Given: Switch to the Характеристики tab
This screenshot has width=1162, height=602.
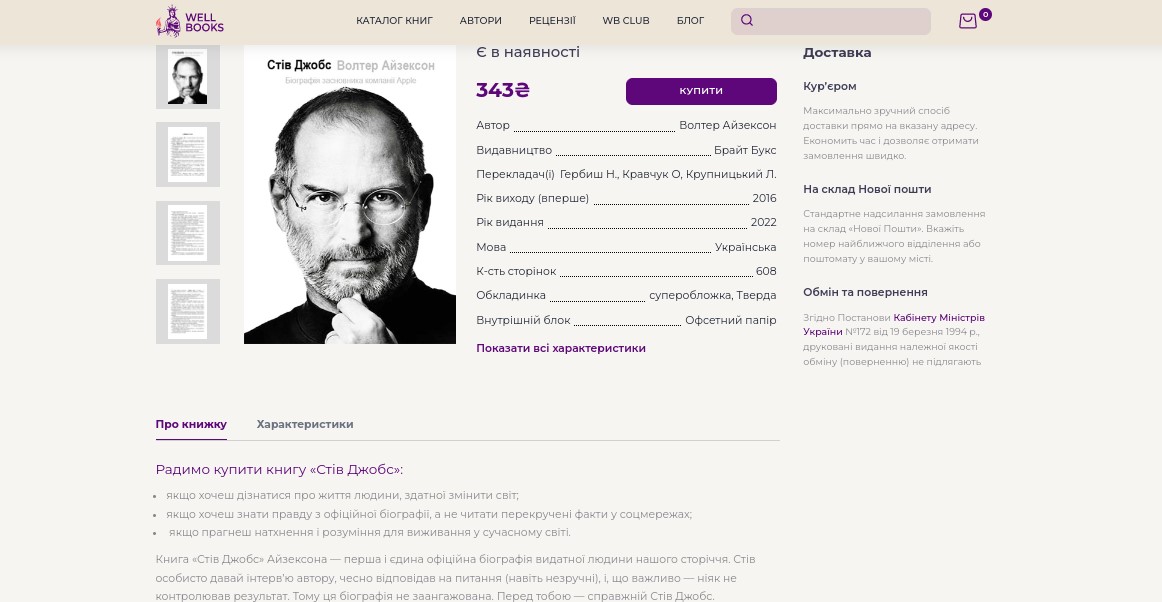Looking at the screenshot, I should (x=305, y=424).
